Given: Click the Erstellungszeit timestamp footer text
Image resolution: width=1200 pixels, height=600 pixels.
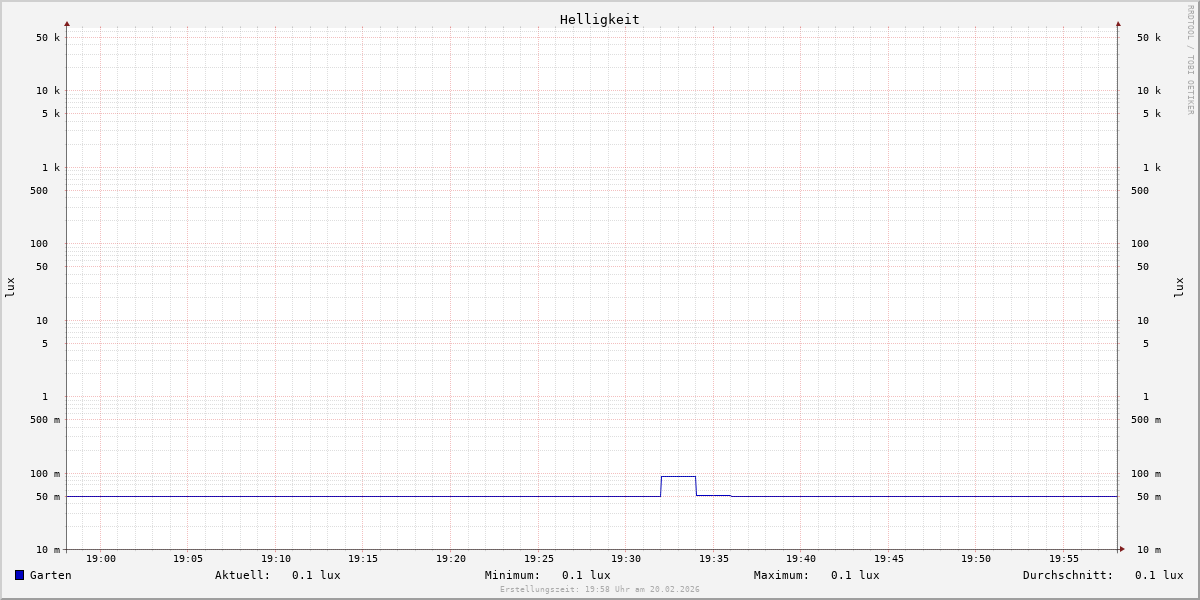Looking at the screenshot, I should (x=600, y=589).
